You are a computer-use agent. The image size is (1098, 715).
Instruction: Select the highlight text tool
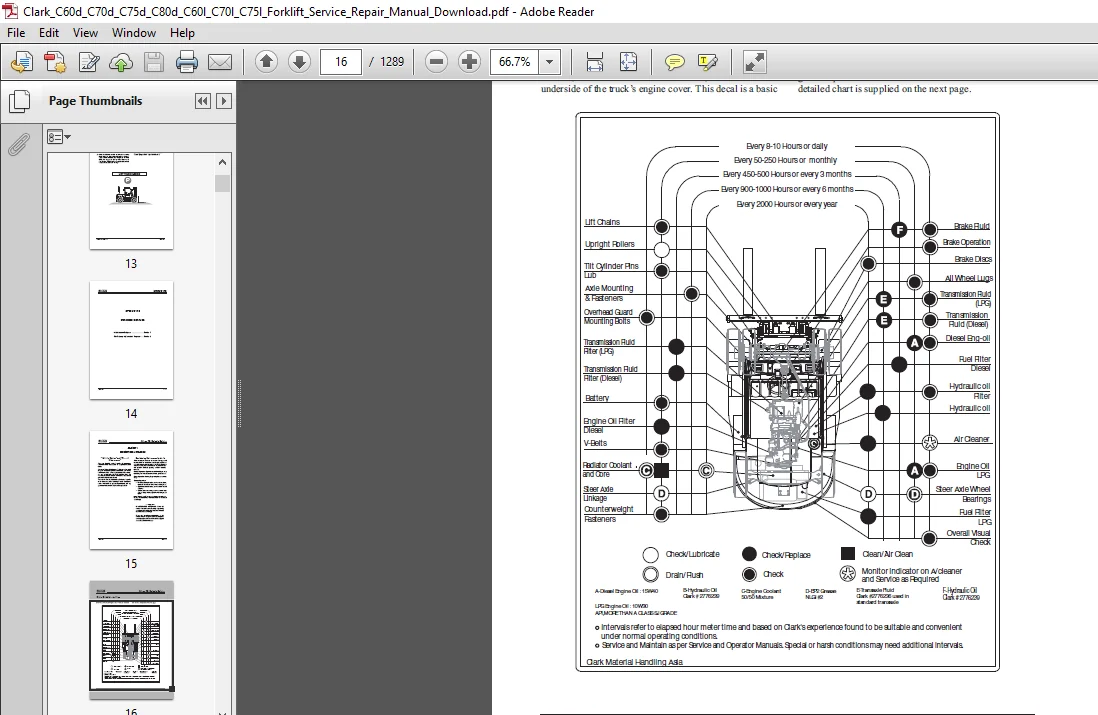(x=707, y=62)
